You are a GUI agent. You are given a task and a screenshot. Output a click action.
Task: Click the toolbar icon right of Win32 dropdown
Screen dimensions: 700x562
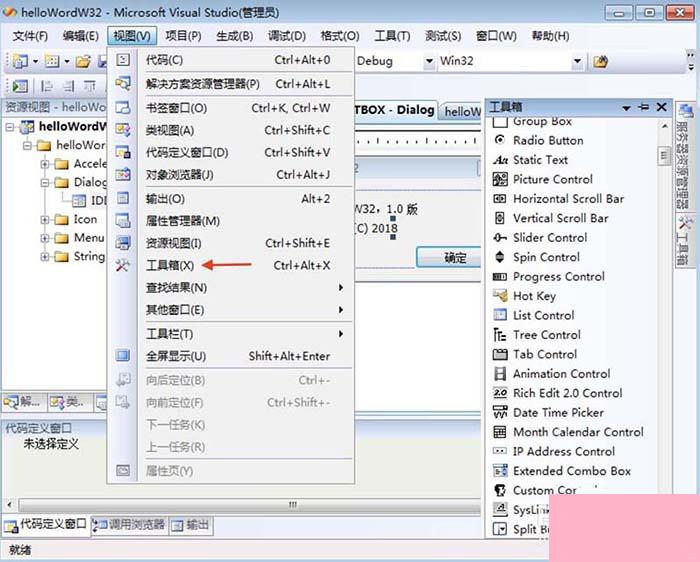[600, 61]
